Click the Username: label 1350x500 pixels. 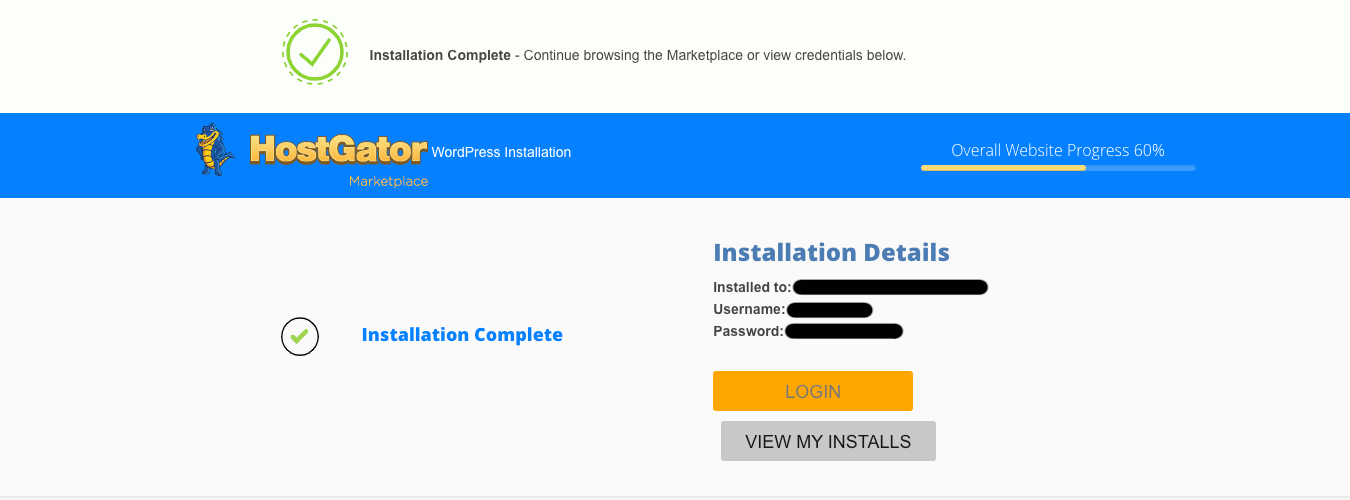[x=749, y=310]
